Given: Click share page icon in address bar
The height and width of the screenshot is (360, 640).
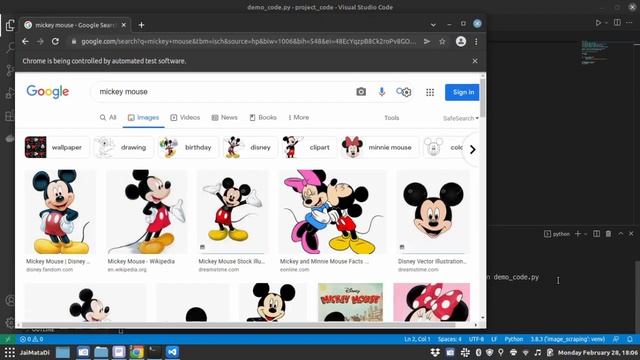Looking at the screenshot, I should pyautogui.click(x=427, y=42).
